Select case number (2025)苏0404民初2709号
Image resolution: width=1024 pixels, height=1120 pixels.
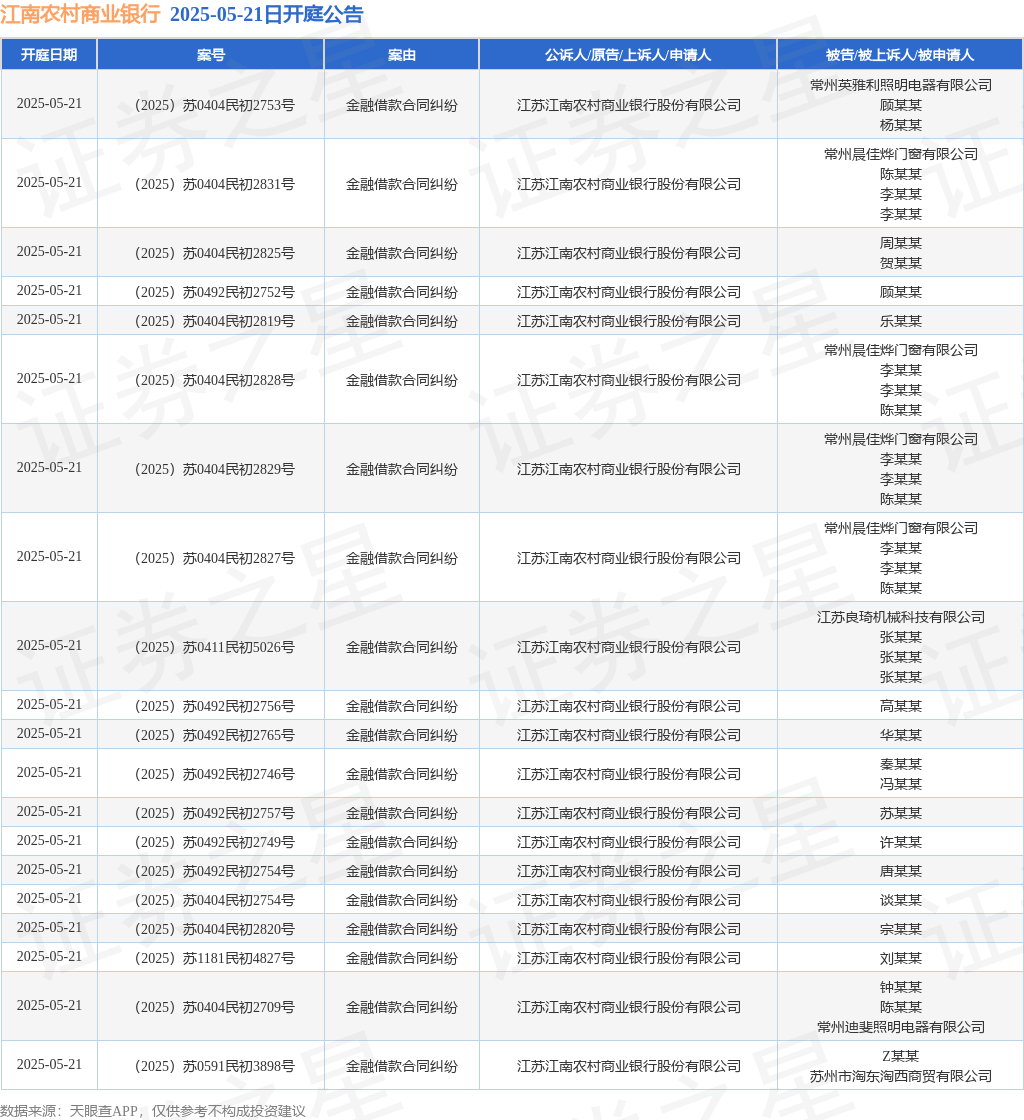[x=214, y=1007]
